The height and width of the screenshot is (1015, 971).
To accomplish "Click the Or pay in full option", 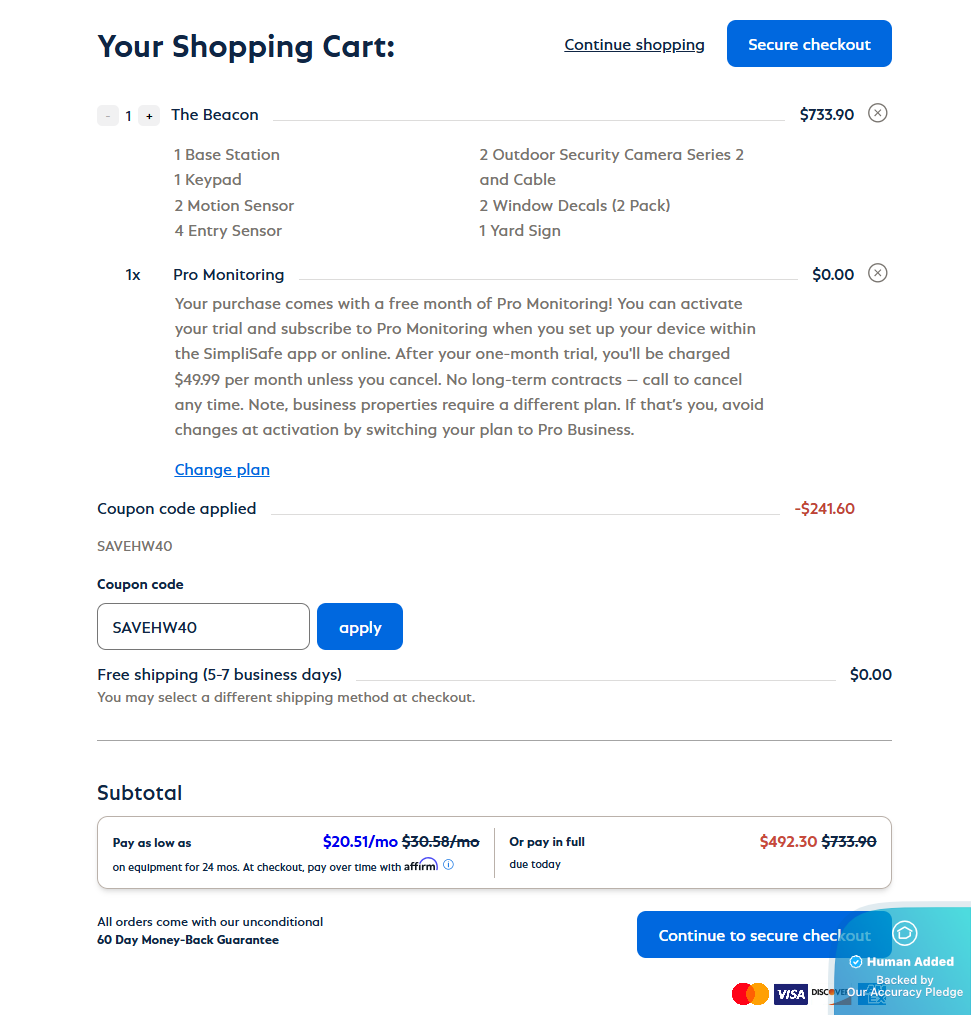I will pyautogui.click(x=692, y=852).
